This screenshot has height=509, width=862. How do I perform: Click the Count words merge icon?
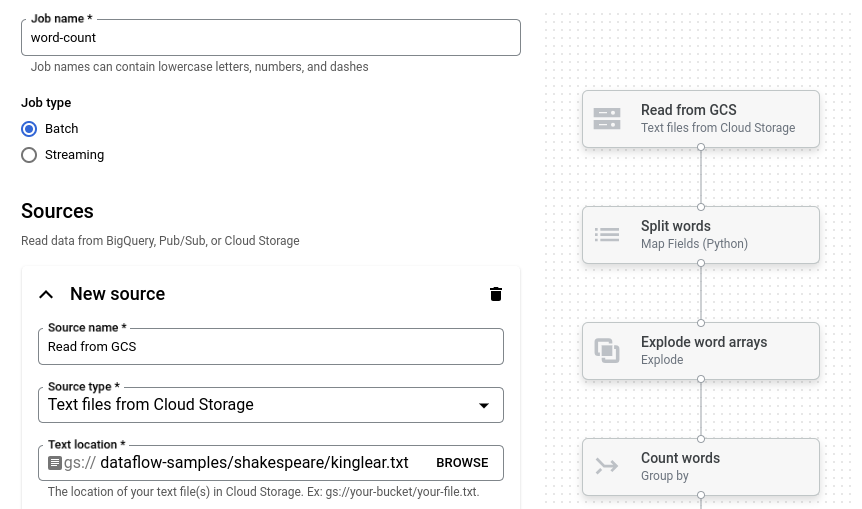point(607,466)
